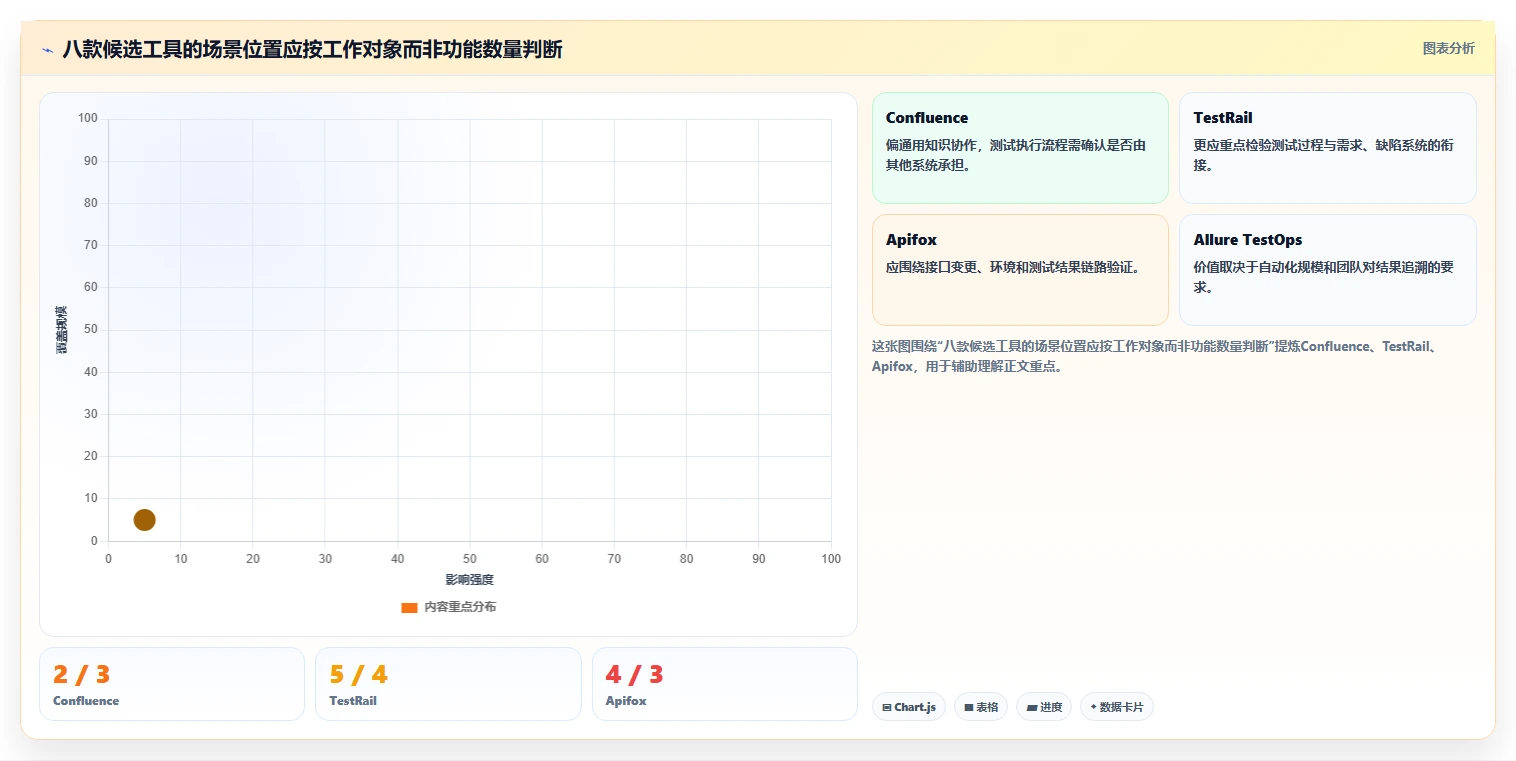Screen dimensions: 1516x761
Task: Click the 影响强度 x-axis label
Action: 470,580
